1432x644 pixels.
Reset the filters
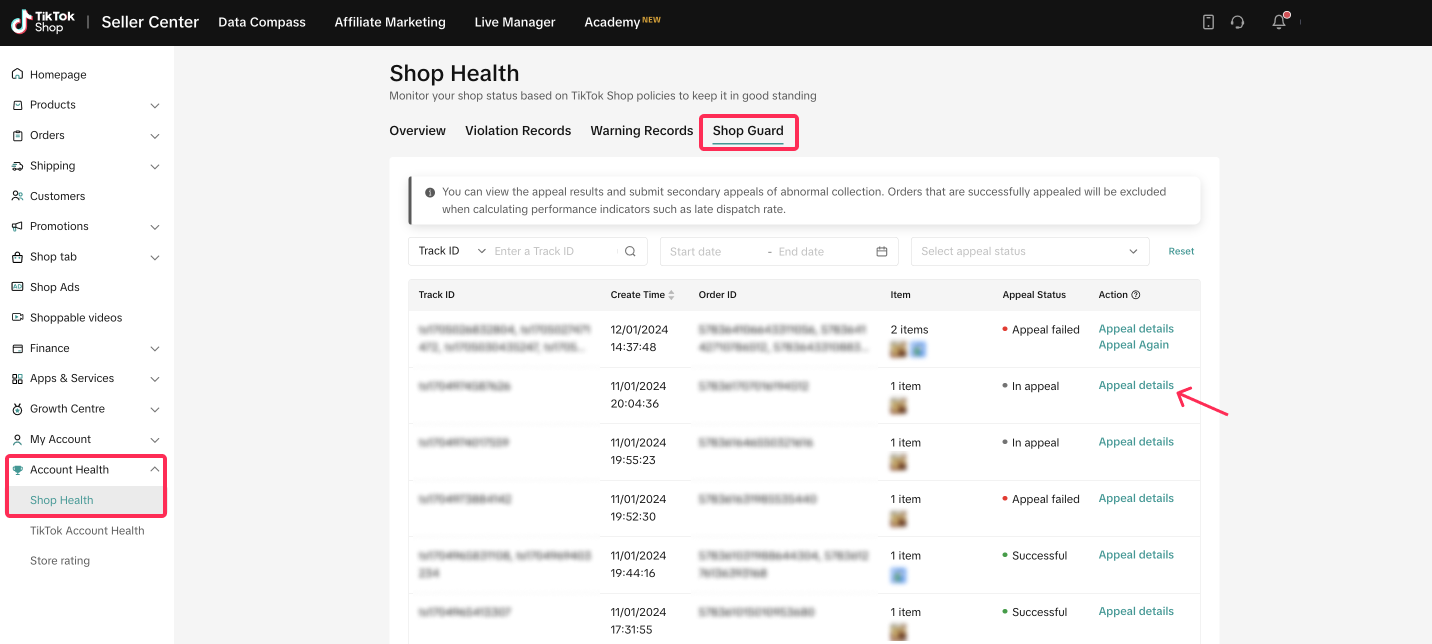[1181, 252]
